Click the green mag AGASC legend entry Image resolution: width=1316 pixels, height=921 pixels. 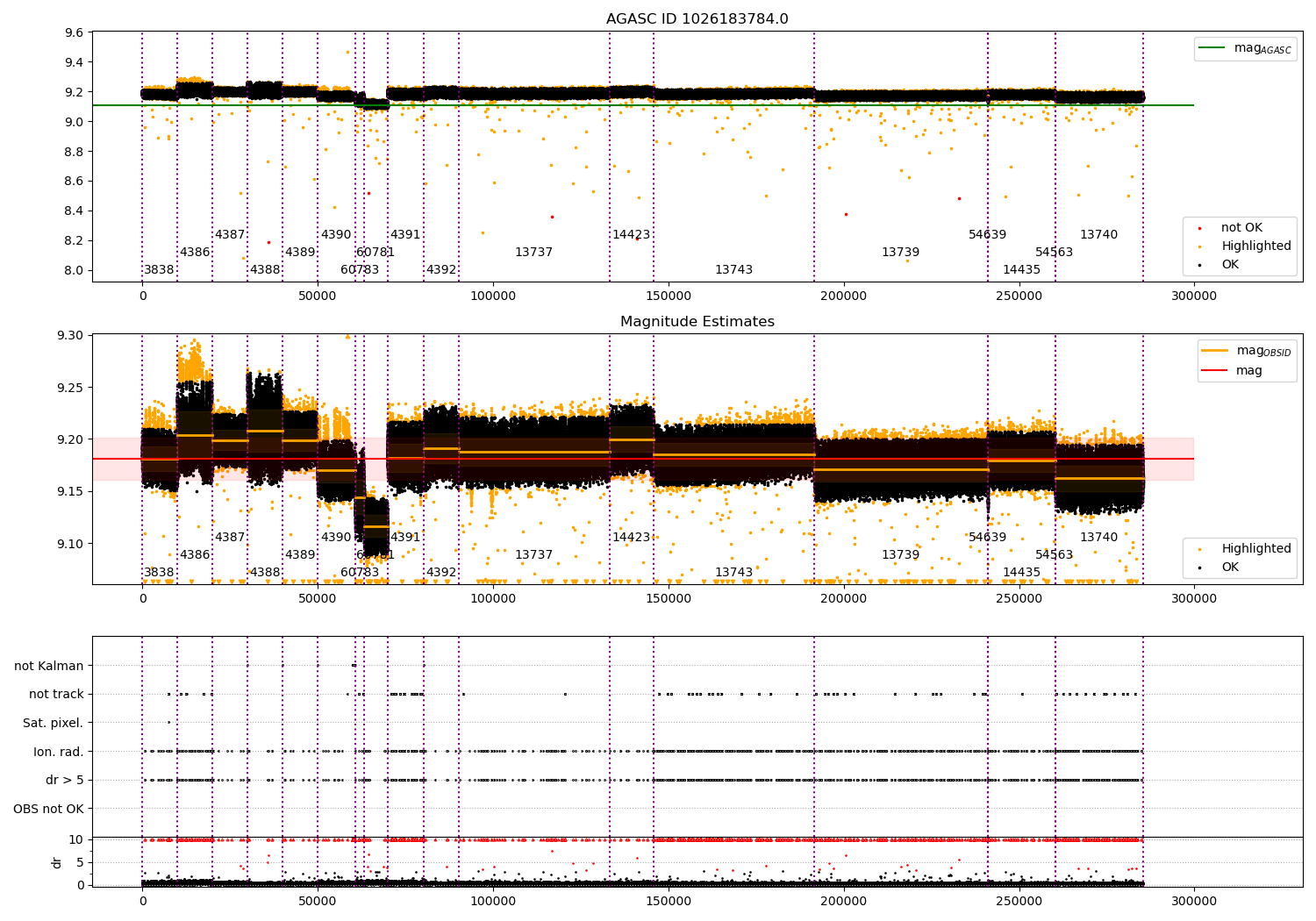click(1246, 48)
